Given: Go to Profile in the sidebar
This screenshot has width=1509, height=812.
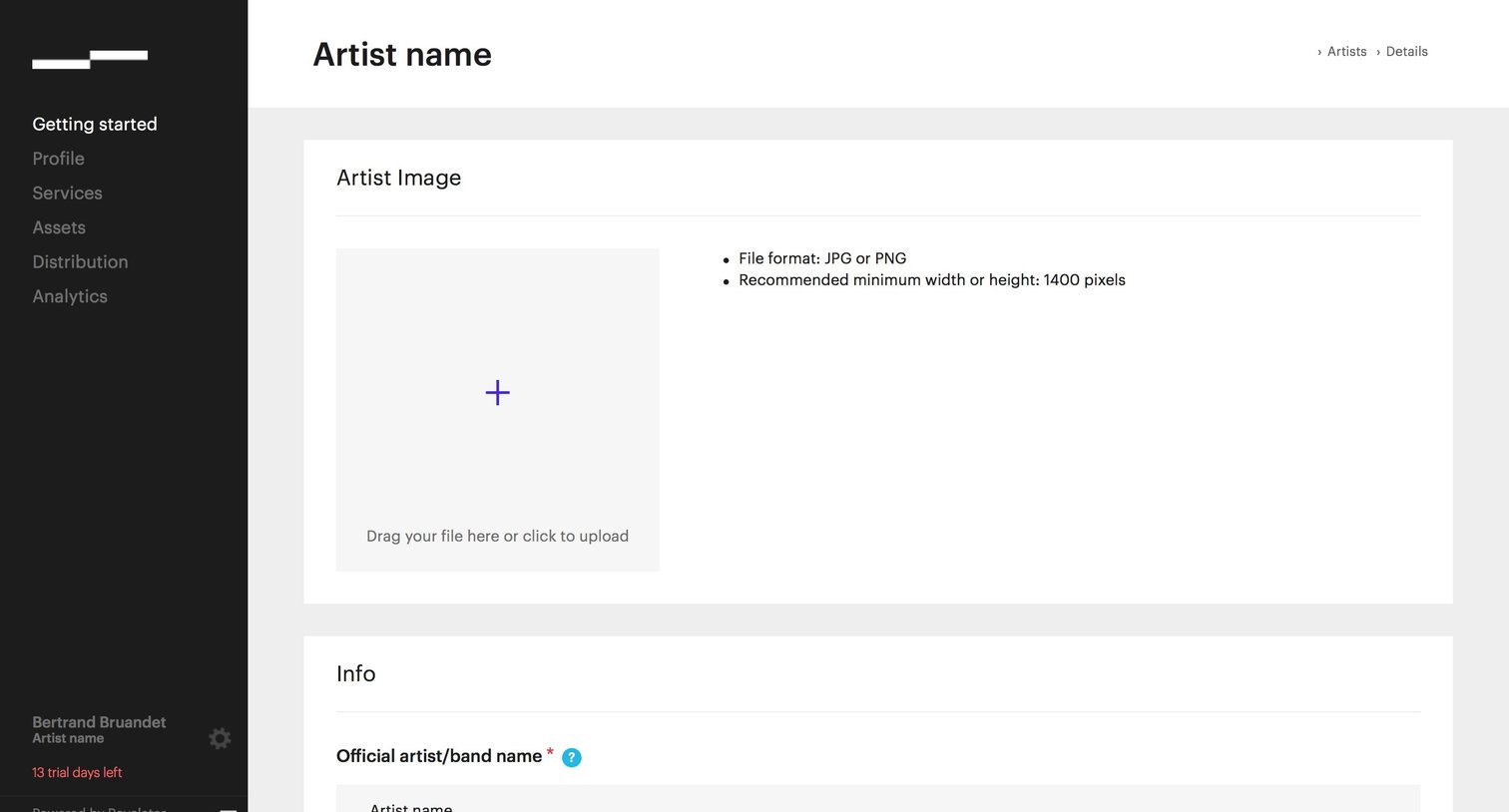Looking at the screenshot, I should point(58,159).
